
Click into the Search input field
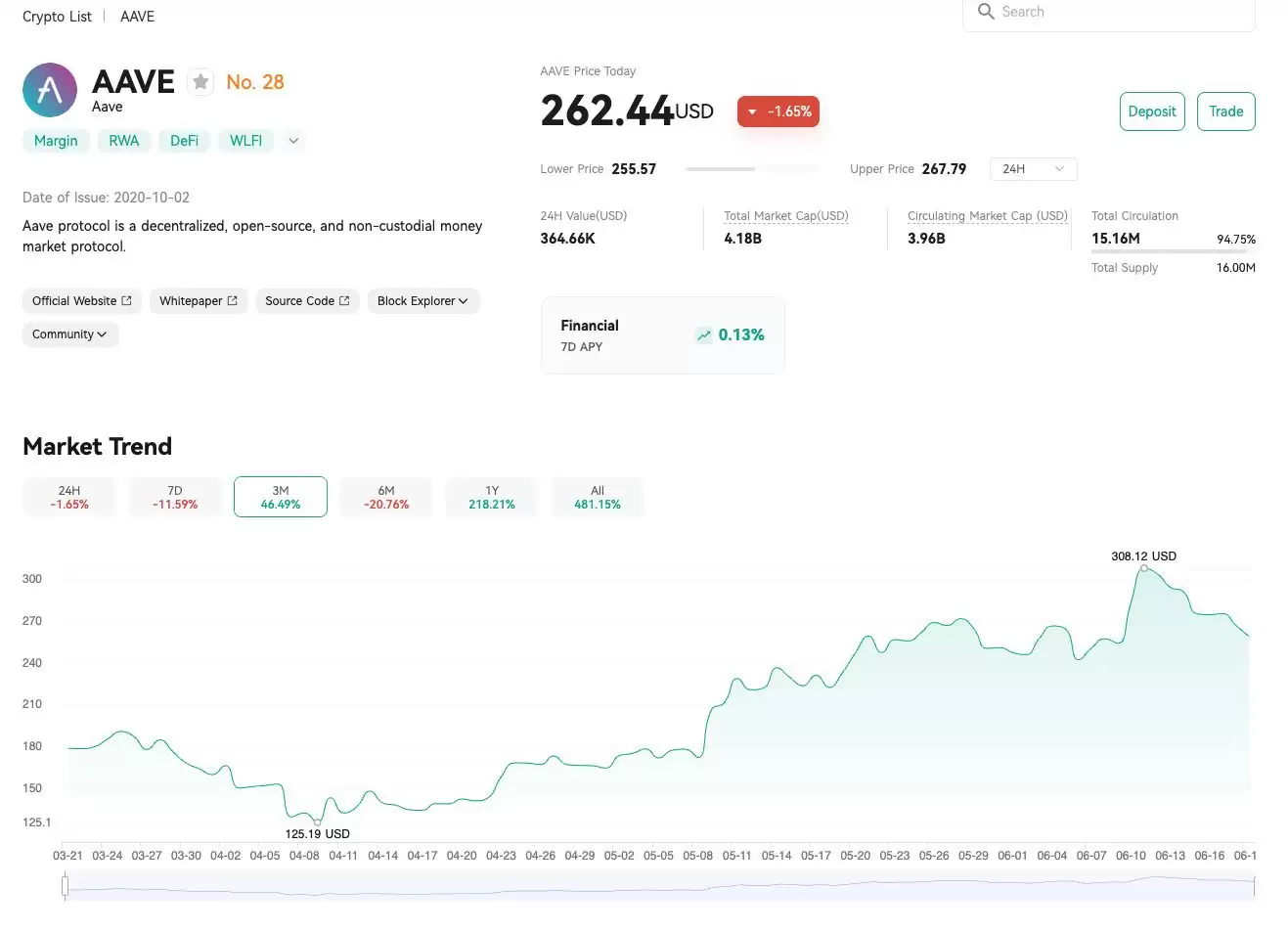(1115, 12)
